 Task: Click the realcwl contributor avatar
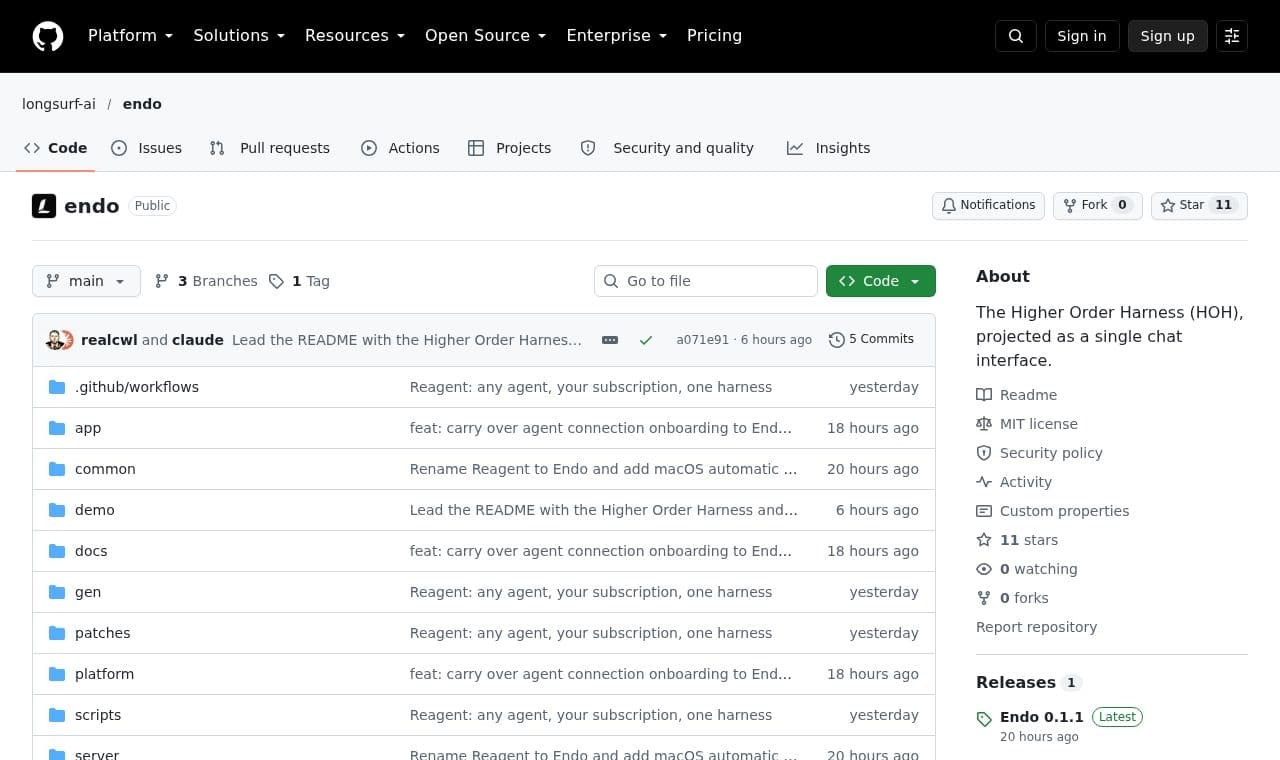(x=55, y=340)
